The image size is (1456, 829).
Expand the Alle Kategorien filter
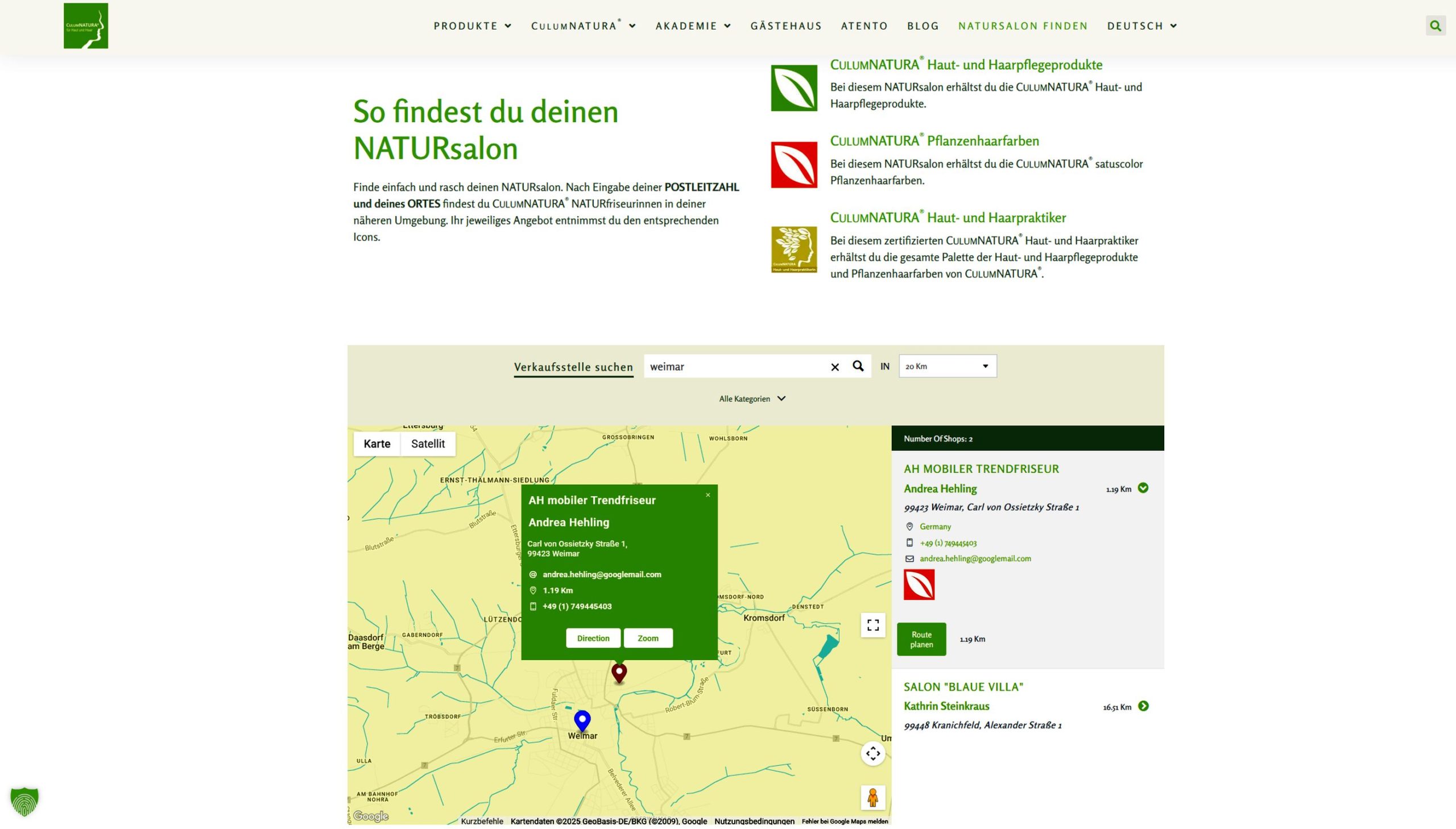752,399
